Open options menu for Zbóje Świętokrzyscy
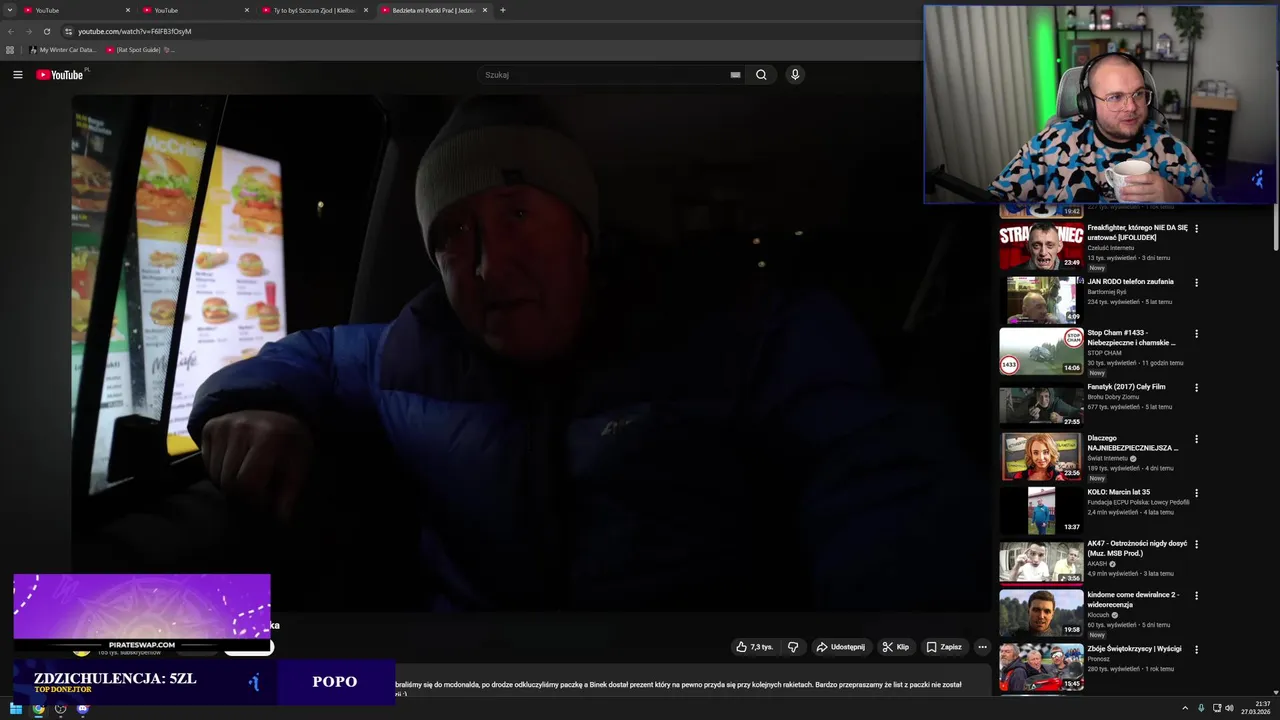 pos(1196,649)
